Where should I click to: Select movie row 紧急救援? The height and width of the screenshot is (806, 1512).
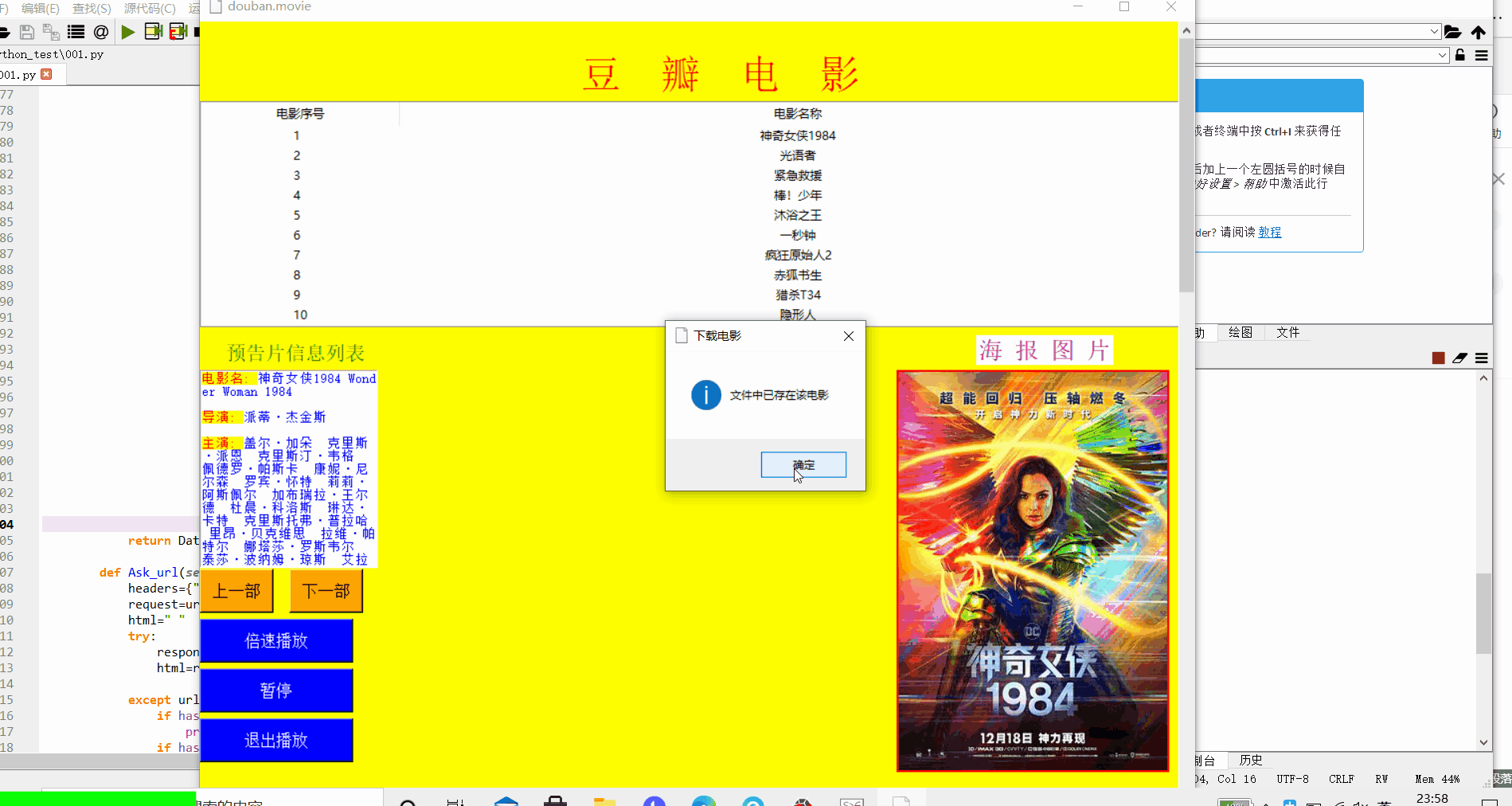pyautogui.click(x=690, y=175)
